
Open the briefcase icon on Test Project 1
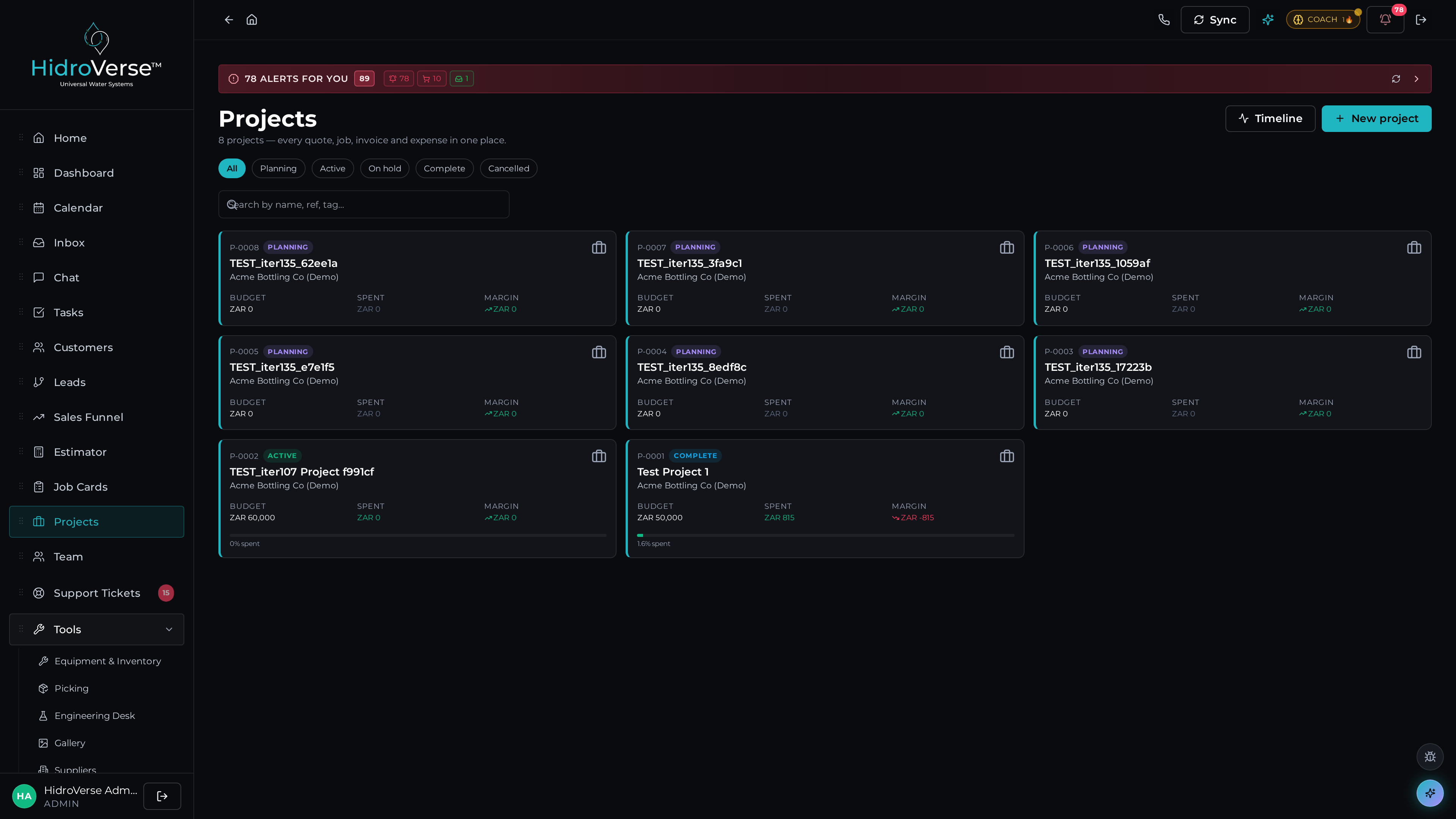(1007, 456)
